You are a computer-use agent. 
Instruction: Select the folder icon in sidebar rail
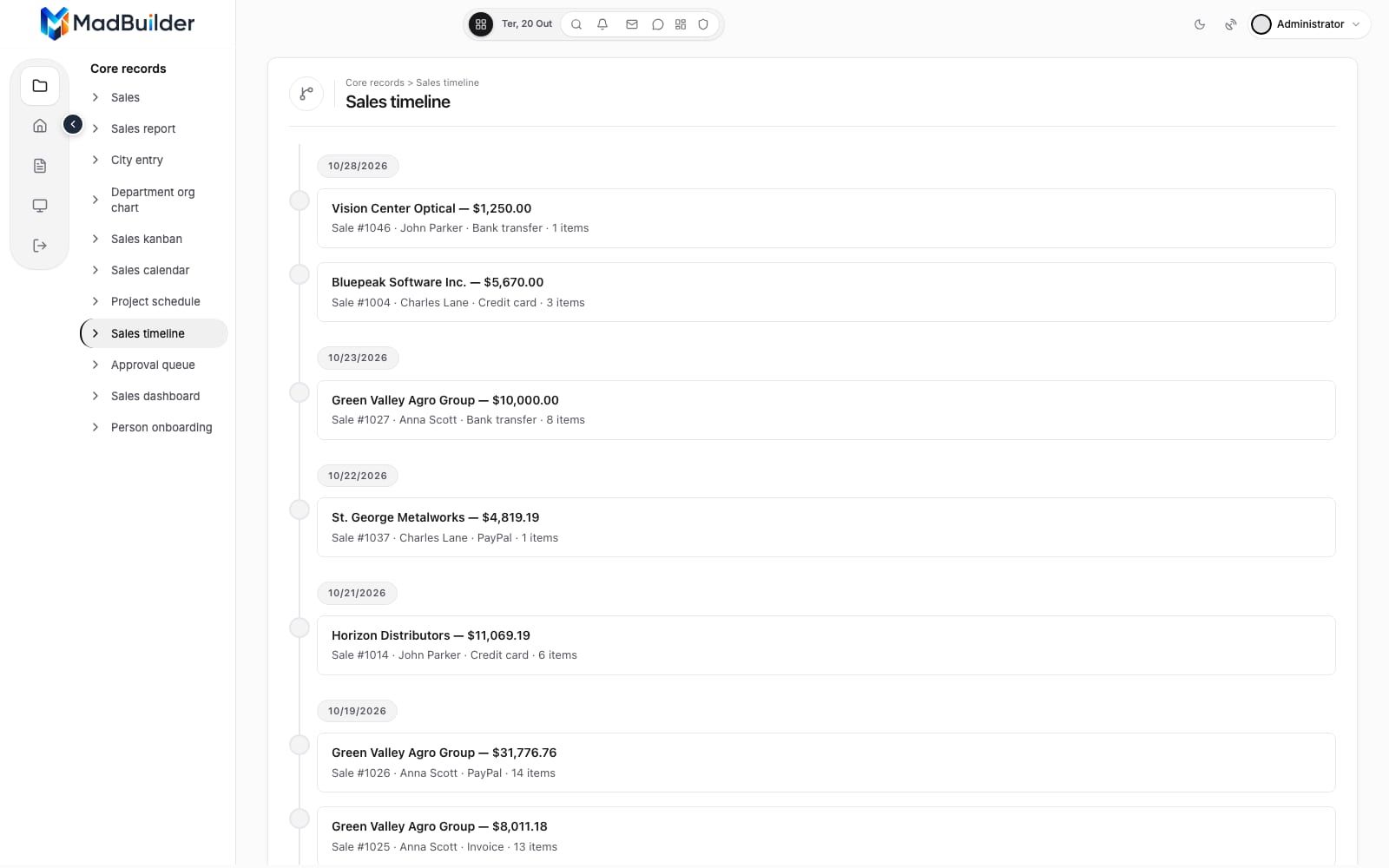(x=40, y=86)
